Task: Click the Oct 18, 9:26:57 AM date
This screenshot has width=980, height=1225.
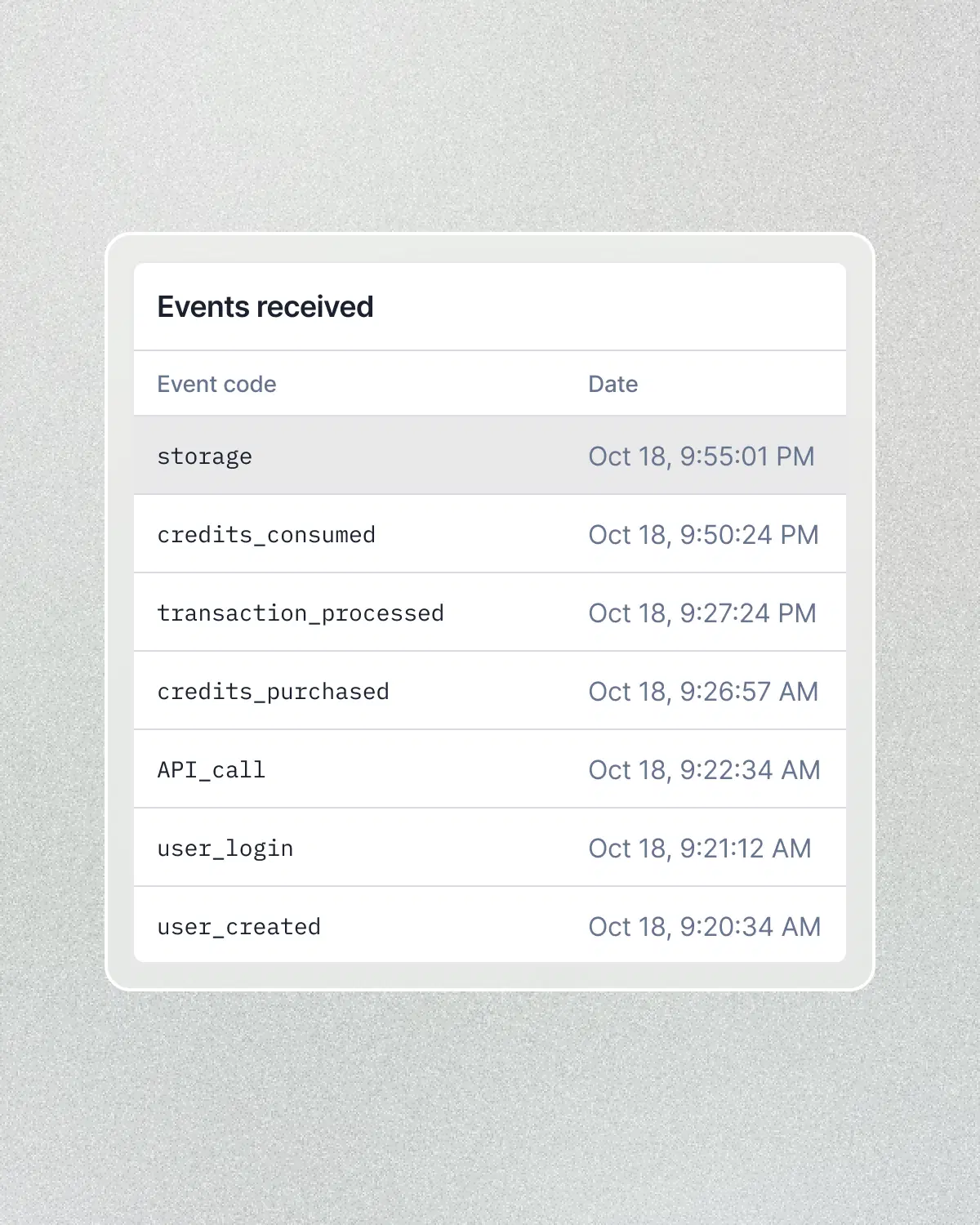Action: [x=704, y=692]
